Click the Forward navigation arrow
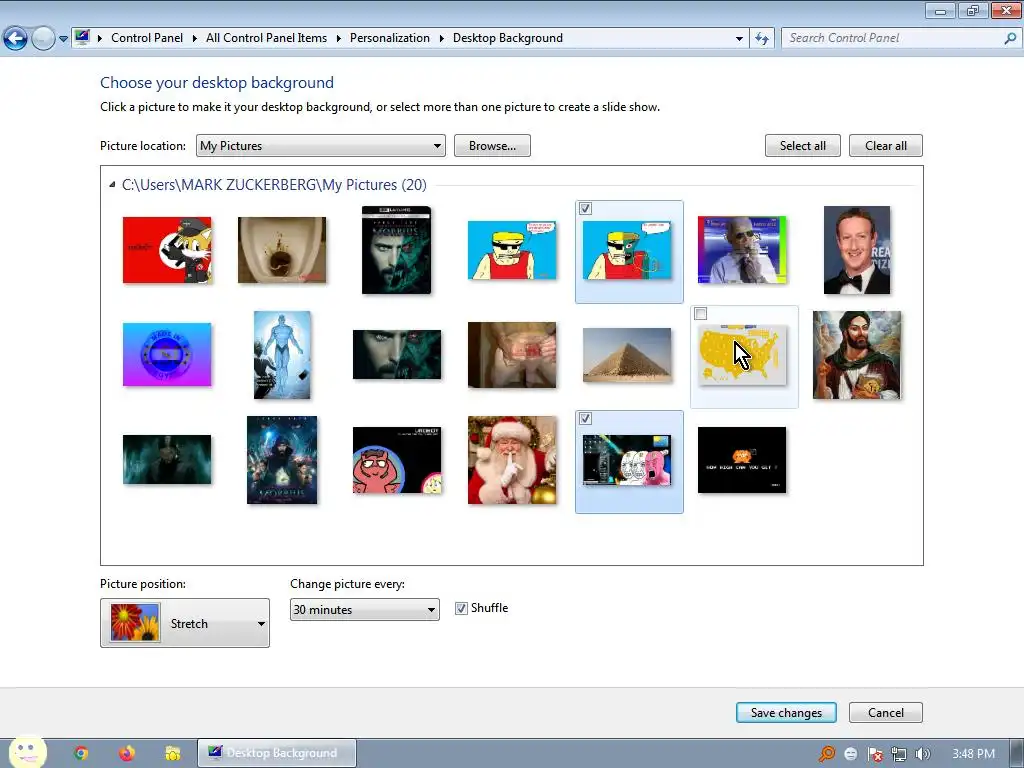 43,39
